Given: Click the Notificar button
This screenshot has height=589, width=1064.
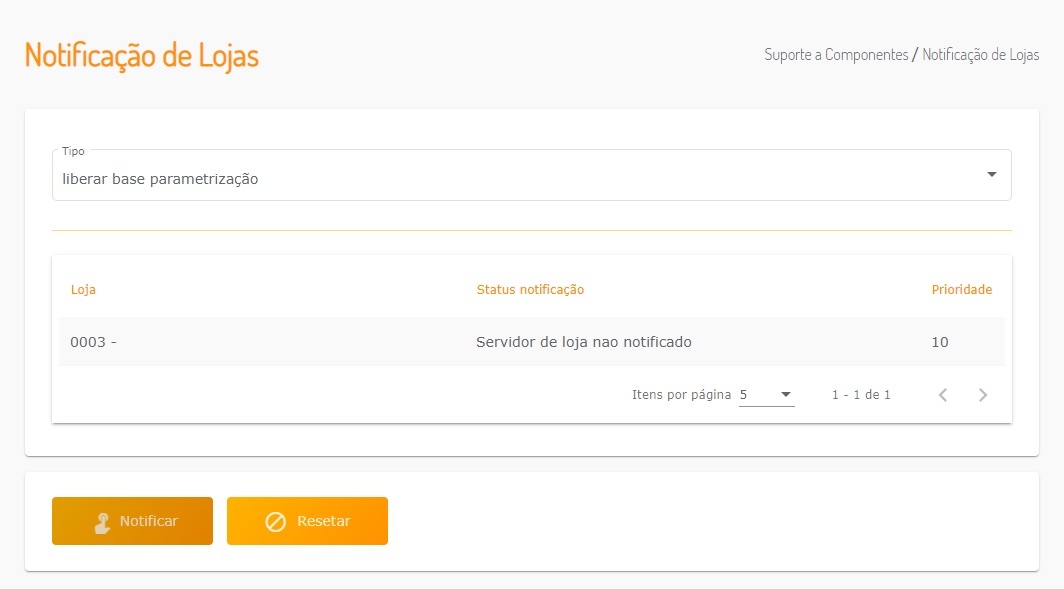Looking at the screenshot, I should [x=132, y=520].
